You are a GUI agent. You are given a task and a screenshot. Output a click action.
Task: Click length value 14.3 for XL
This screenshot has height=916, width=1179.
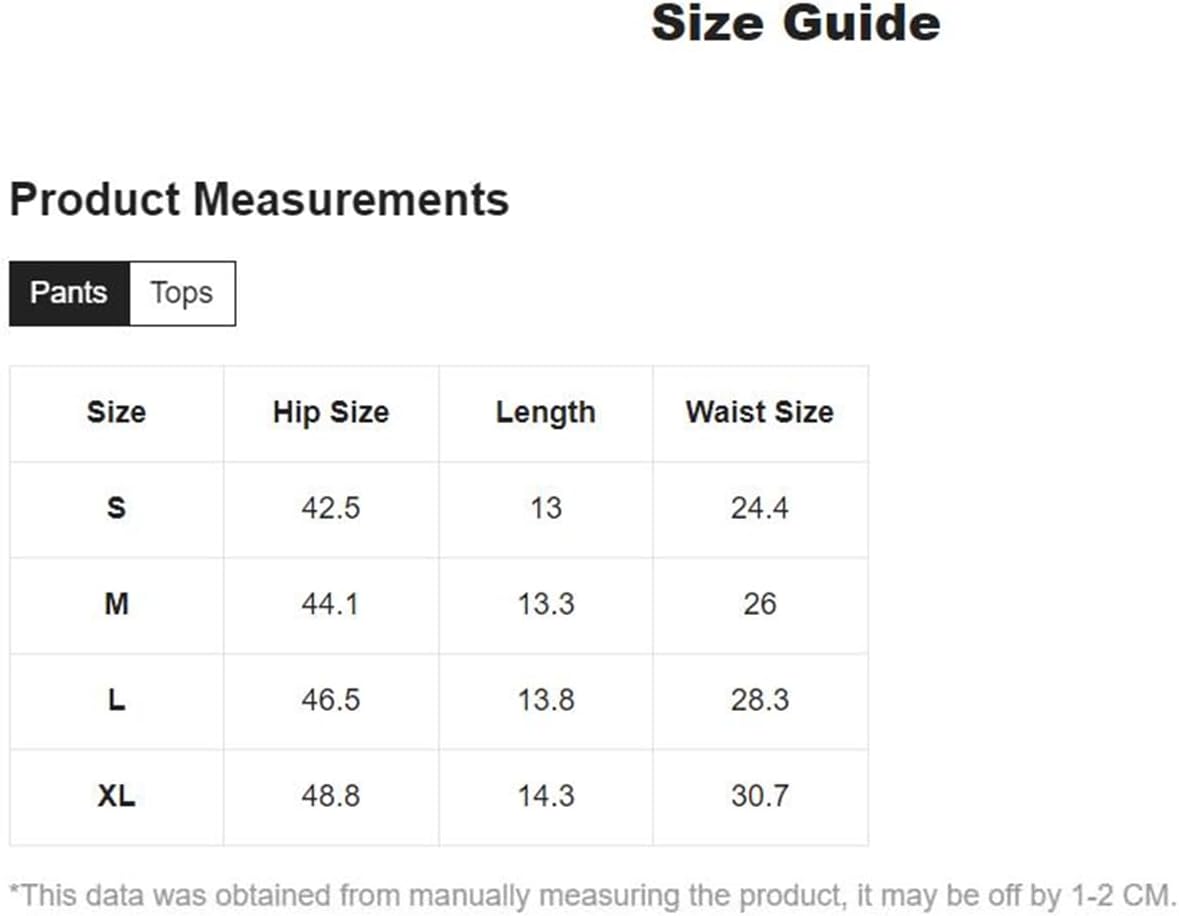546,796
